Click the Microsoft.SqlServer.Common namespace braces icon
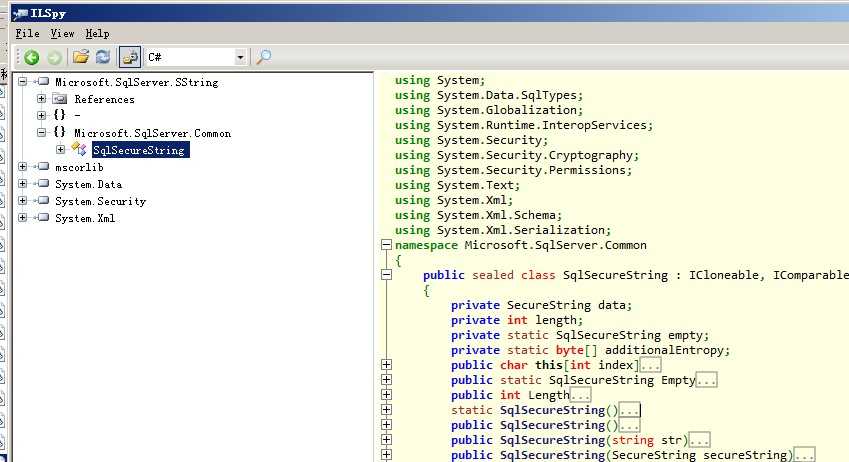Image resolution: width=849 pixels, height=462 pixels. pos(60,132)
